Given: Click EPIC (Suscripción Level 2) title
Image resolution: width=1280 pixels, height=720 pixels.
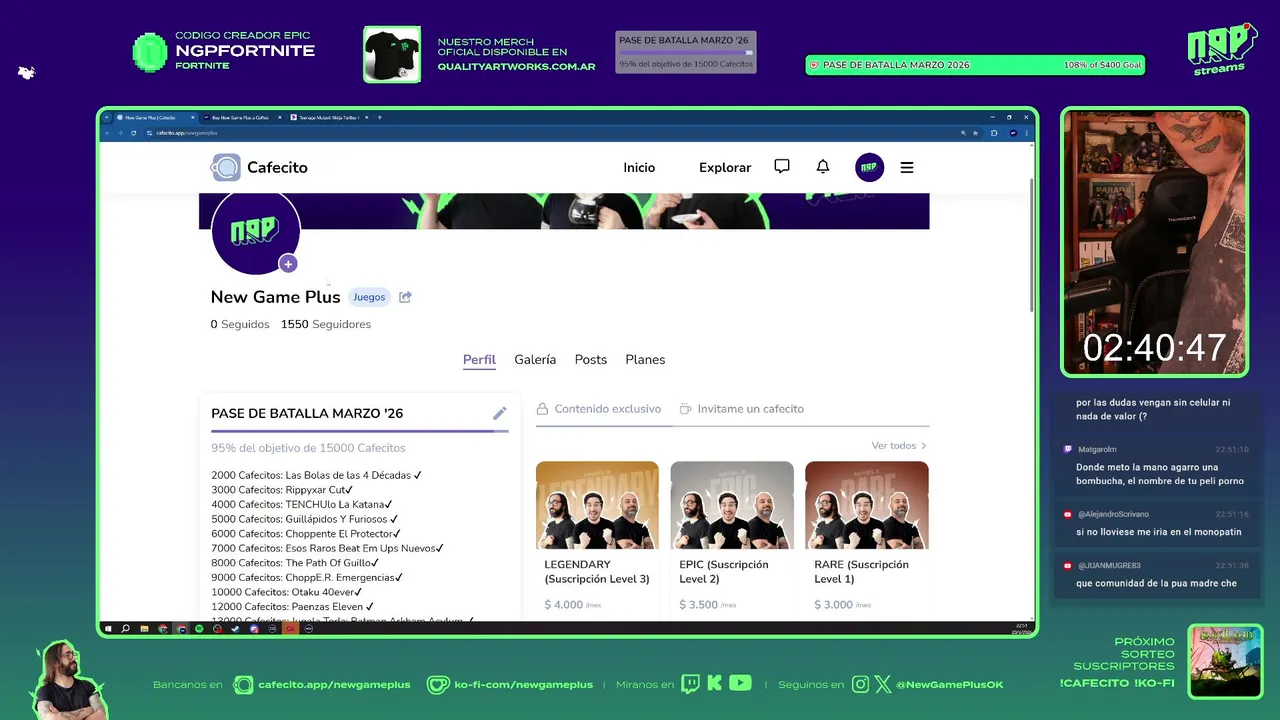Looking at the screenshot, I should [x=724, y=572].
